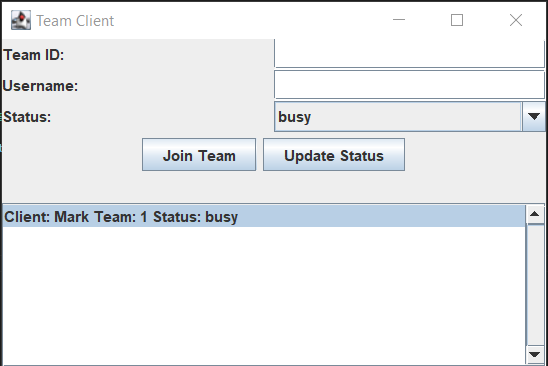This screenshot has height=366, width=548.
Task: Click the vertical scrollbar track of the list
Action: (x=534, y=285)
